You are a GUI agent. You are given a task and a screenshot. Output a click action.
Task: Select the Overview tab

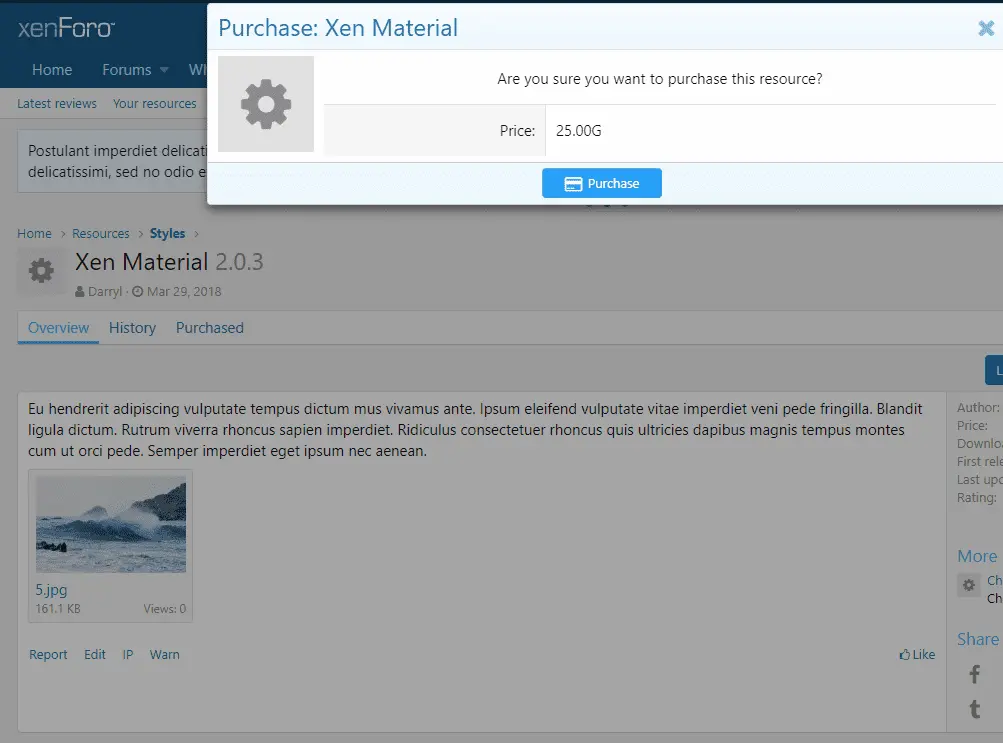(58, 328)
